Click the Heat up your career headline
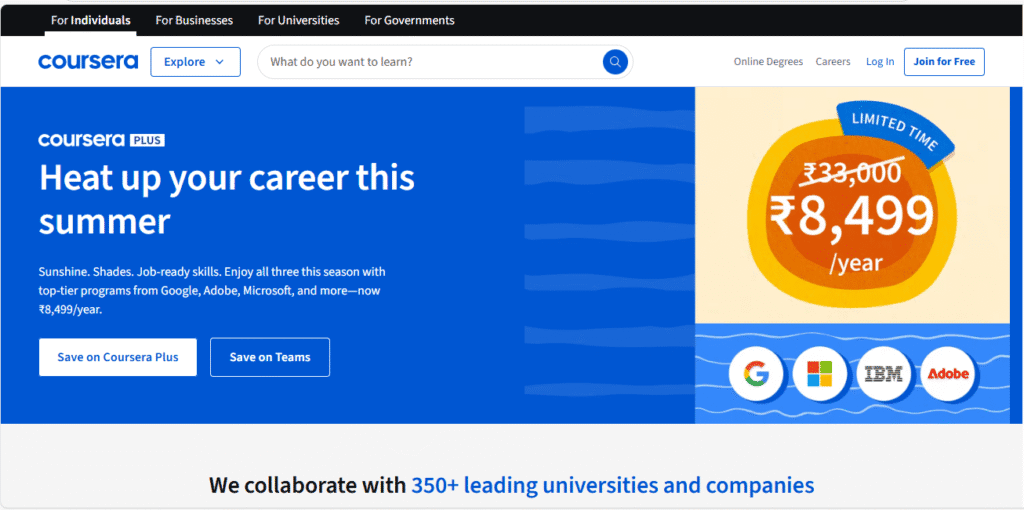This screenshot has height=510, width=1024. point(227,199)
